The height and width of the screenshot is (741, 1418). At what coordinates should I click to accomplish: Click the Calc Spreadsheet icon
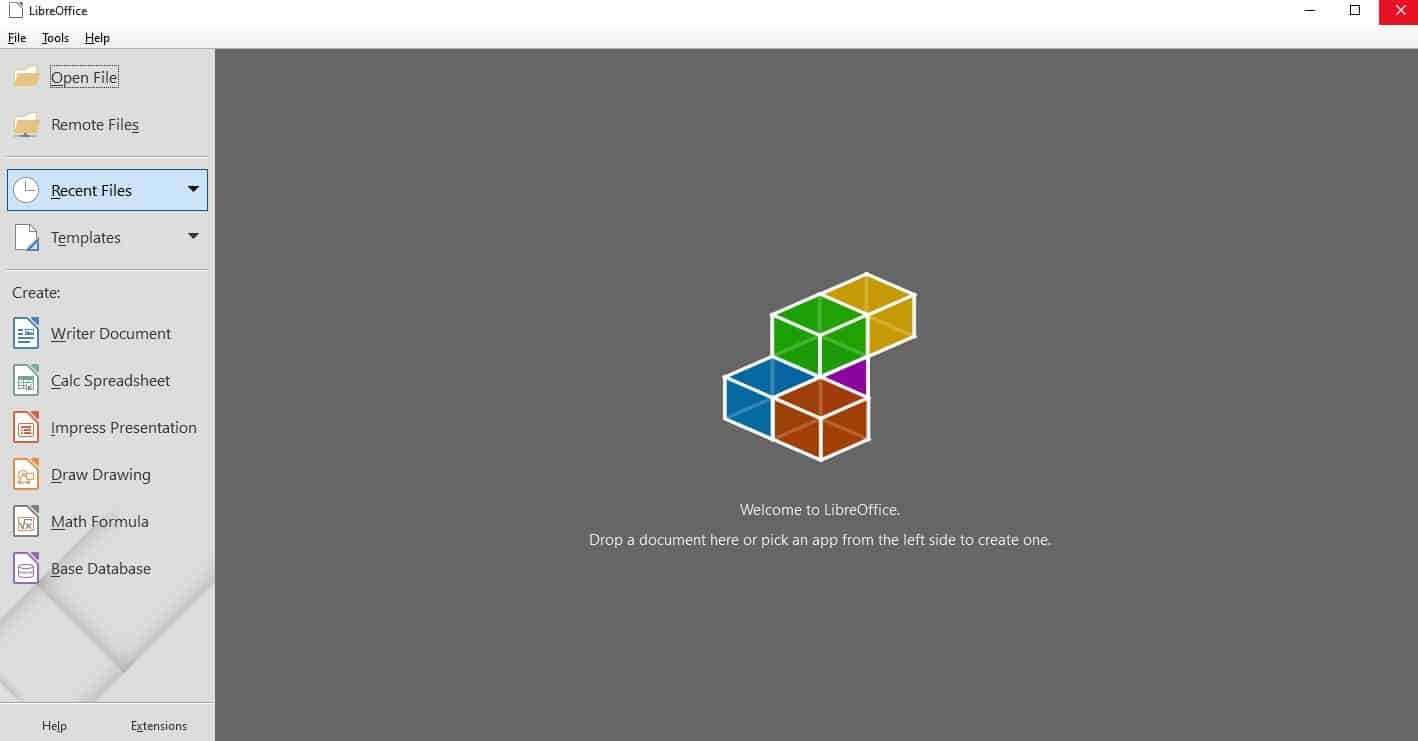pos(26,380)
